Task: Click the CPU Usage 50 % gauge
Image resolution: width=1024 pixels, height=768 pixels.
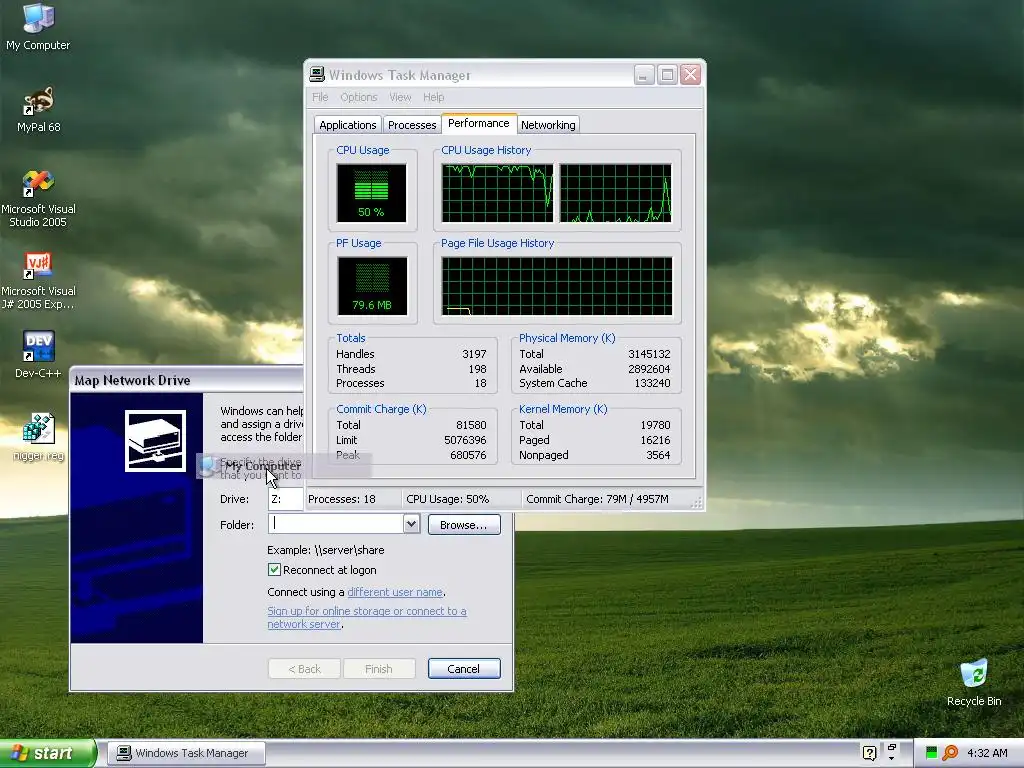Action: point(372,193)
